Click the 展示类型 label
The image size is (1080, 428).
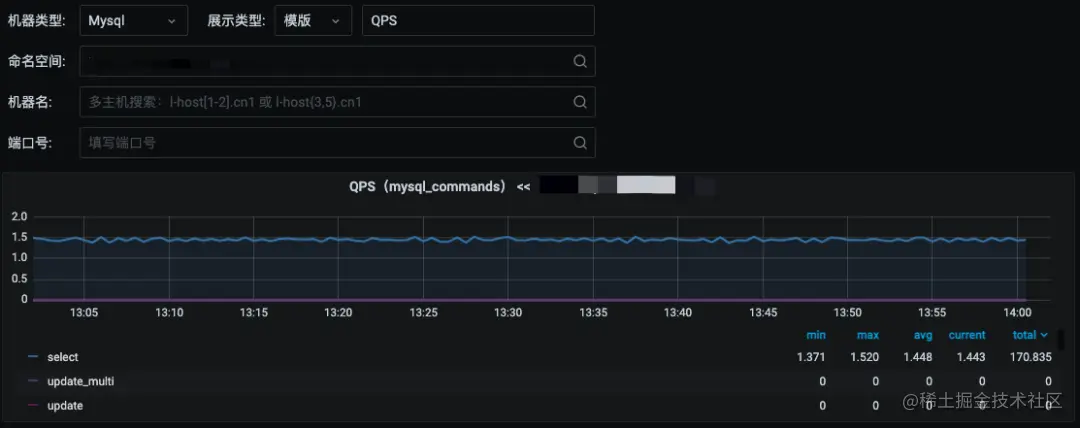[x=236, y=21]
